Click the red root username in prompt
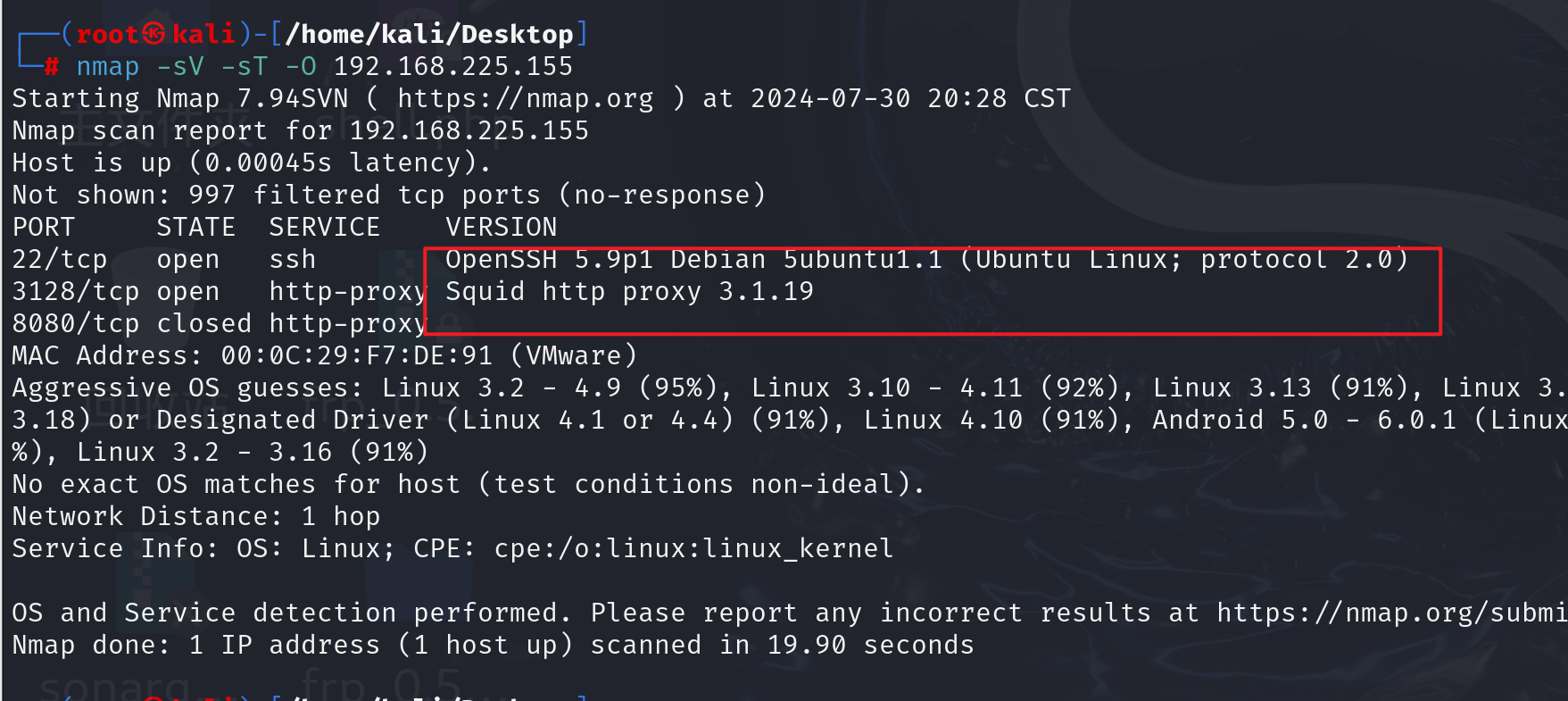 (107, 35)
